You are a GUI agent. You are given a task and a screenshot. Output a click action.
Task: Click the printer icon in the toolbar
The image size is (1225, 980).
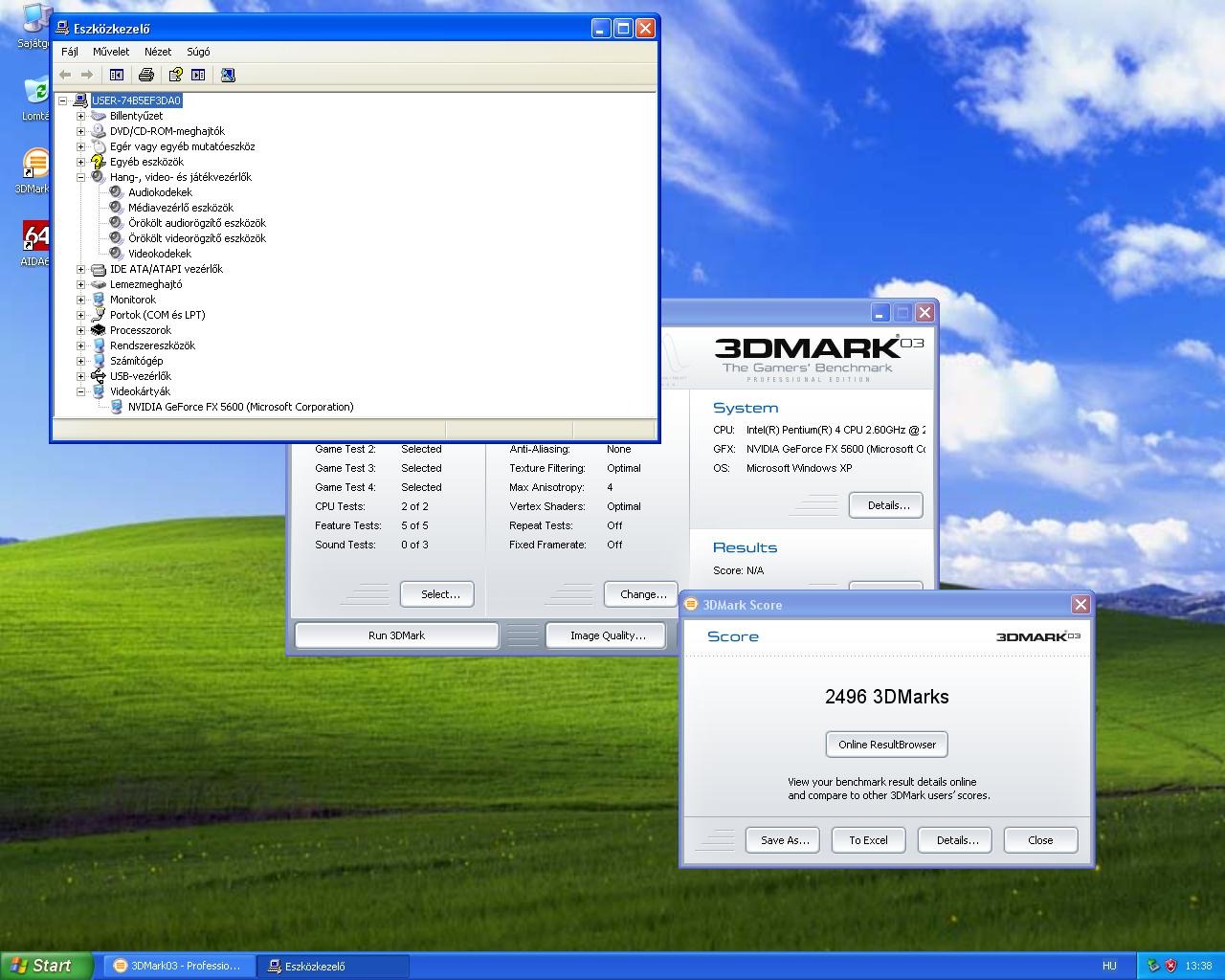[x=146, y=75]
